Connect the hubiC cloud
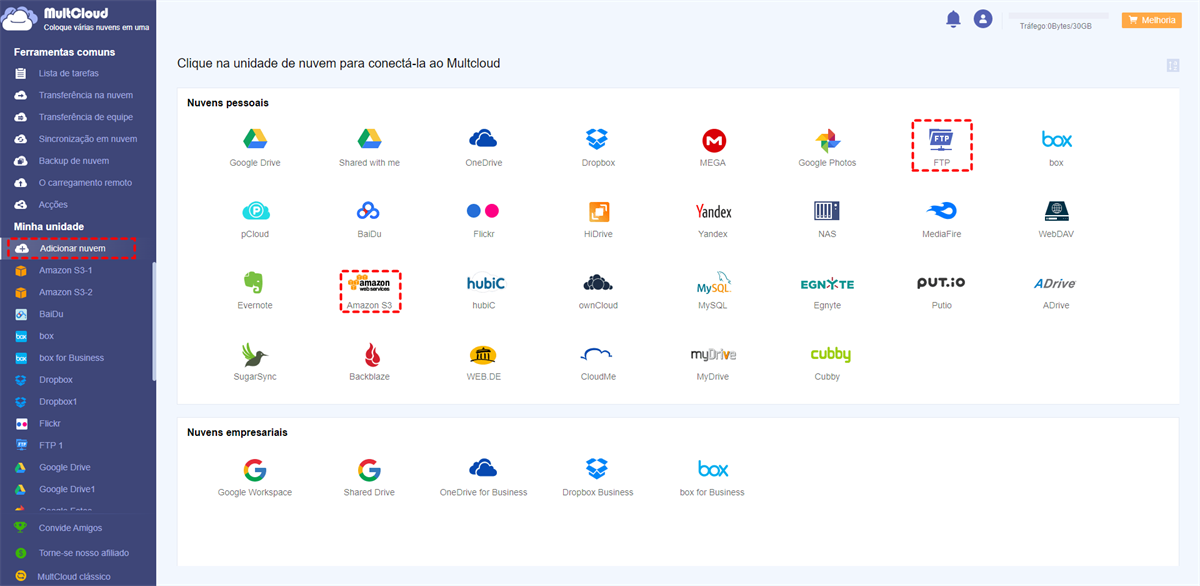Screen dimensions: 1200x586 [x=485, y=283]
